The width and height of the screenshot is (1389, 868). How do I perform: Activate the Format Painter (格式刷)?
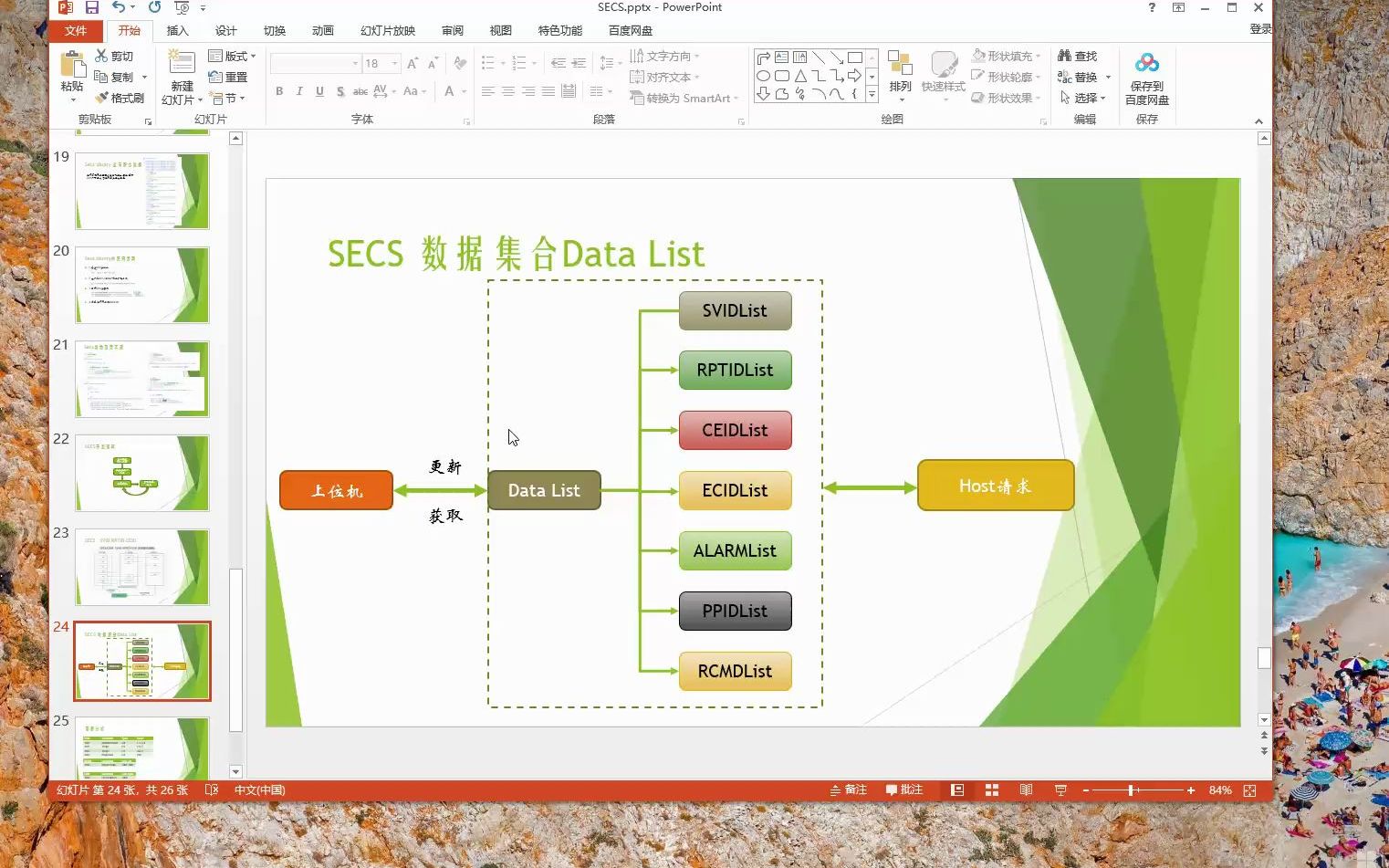coord(120,98)
